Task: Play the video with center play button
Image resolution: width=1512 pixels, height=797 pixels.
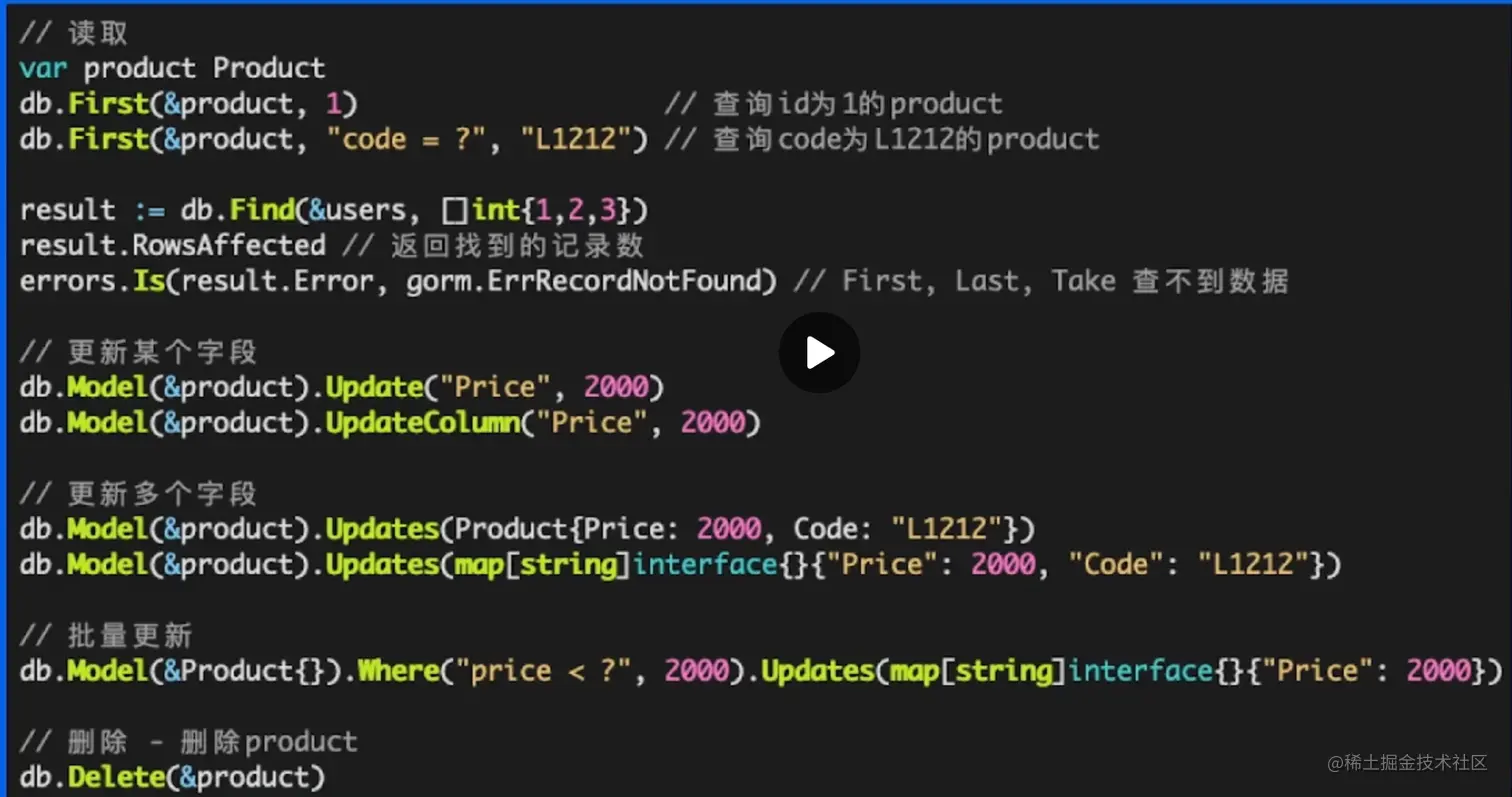Action: pos(819,352)
